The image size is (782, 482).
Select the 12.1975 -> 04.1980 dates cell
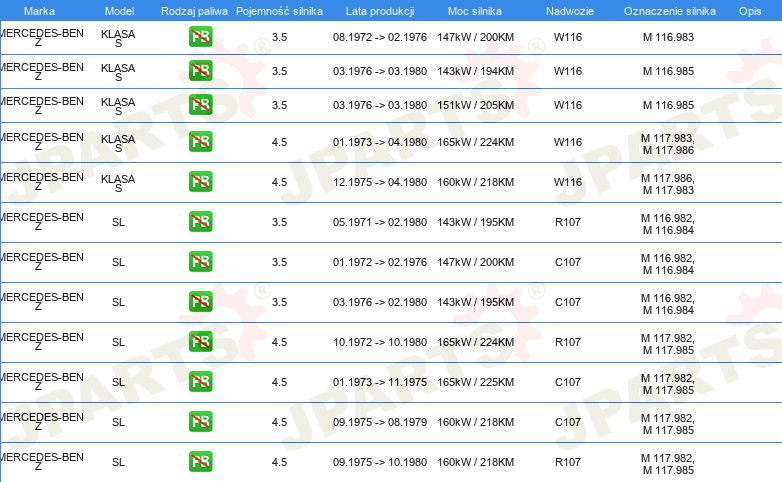click(380, 182)
